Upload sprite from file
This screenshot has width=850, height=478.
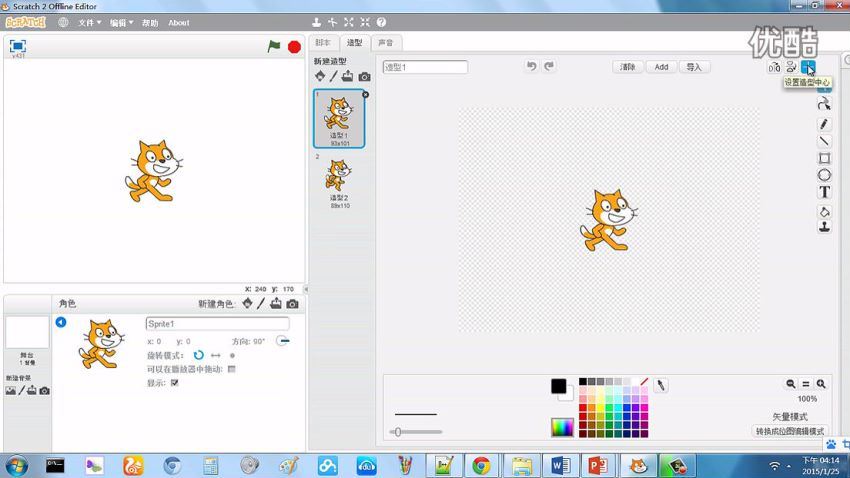276,303
